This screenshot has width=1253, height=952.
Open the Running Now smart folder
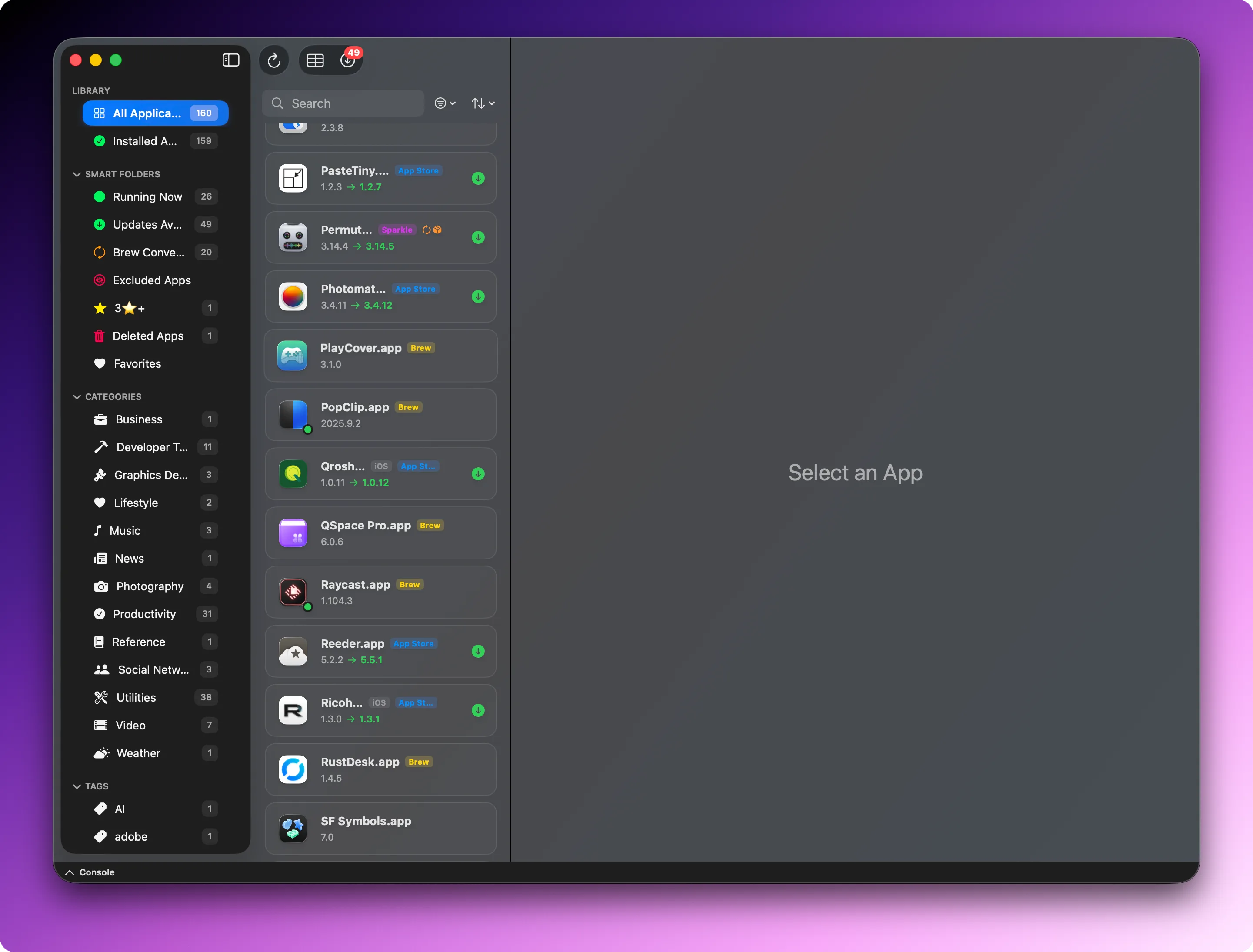(x=155, y=196)
